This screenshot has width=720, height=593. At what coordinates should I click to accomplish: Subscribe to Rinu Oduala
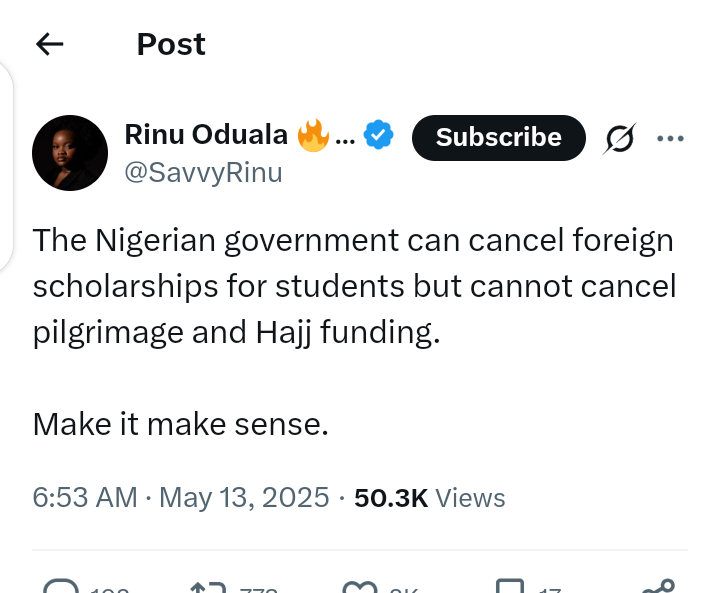click(498, 137)
